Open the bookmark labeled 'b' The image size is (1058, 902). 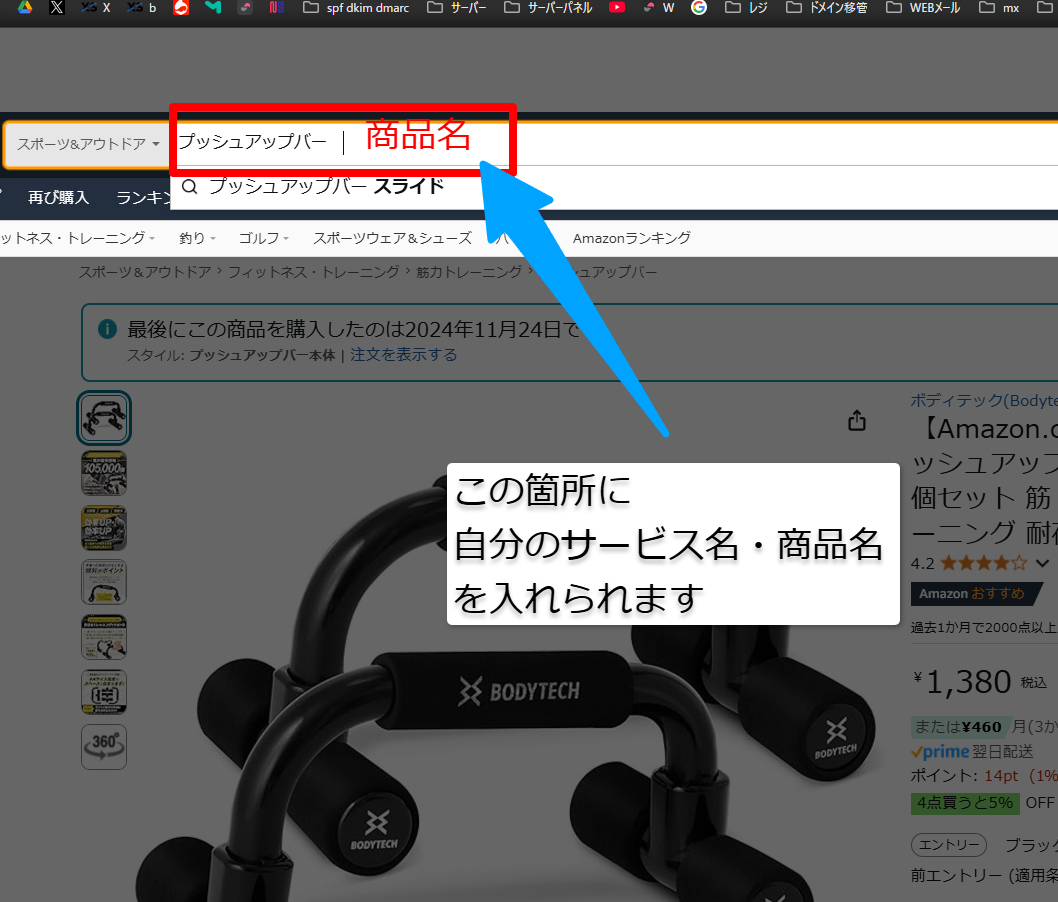click(x=142, y=7)
